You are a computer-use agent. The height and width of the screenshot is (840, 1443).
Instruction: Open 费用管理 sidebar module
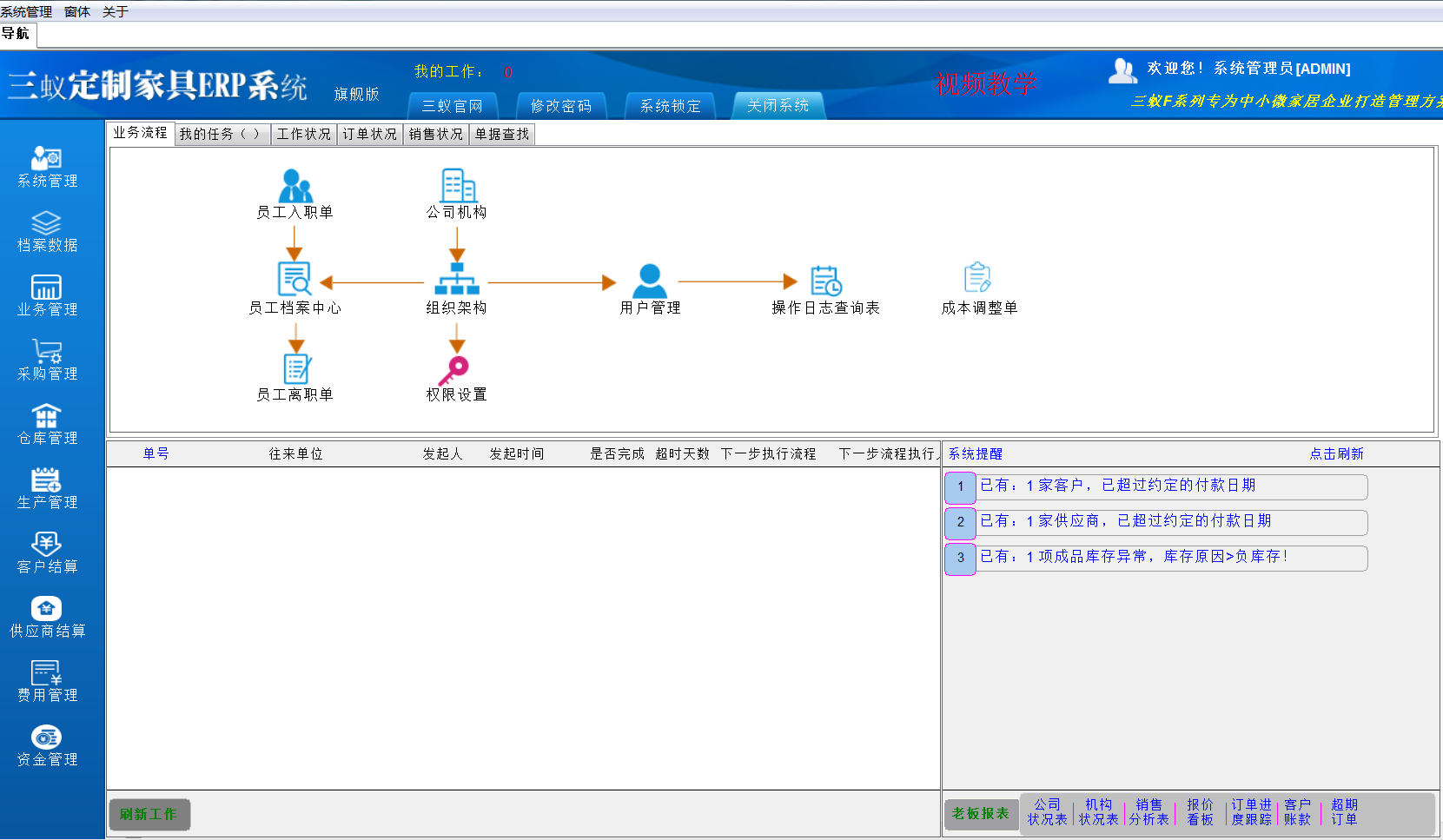click(x=47, y=681)
